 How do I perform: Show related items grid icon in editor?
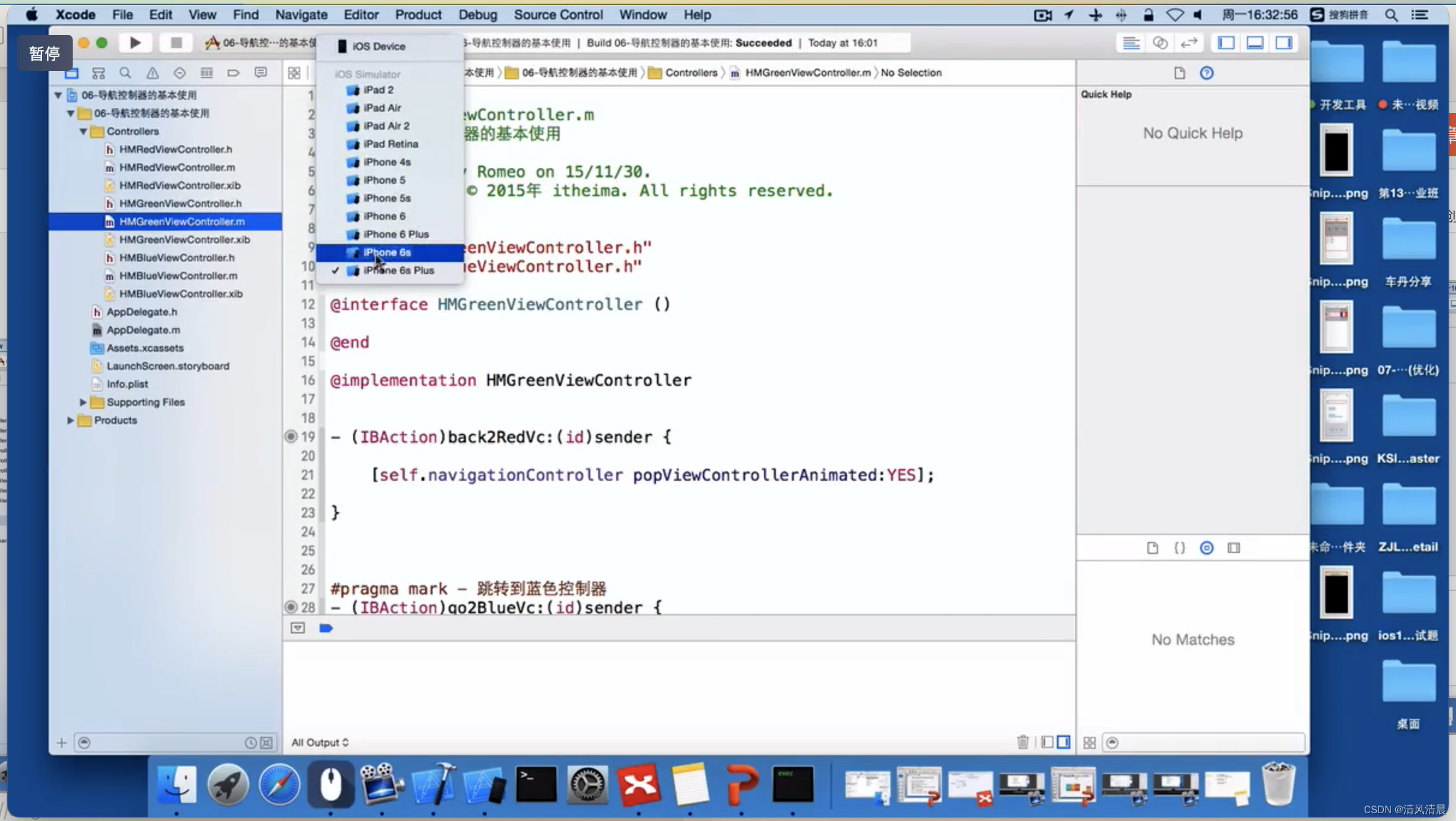pyautogui.click(x=294, y=73)
